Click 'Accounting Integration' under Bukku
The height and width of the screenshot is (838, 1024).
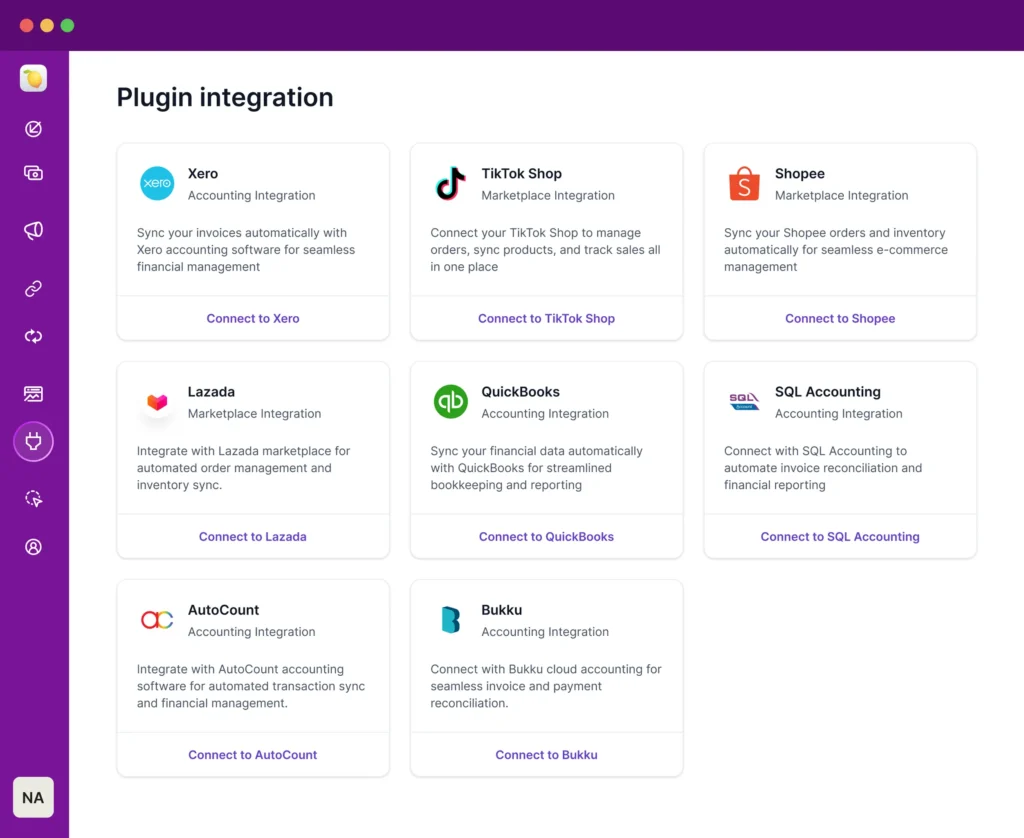[545, 632]
